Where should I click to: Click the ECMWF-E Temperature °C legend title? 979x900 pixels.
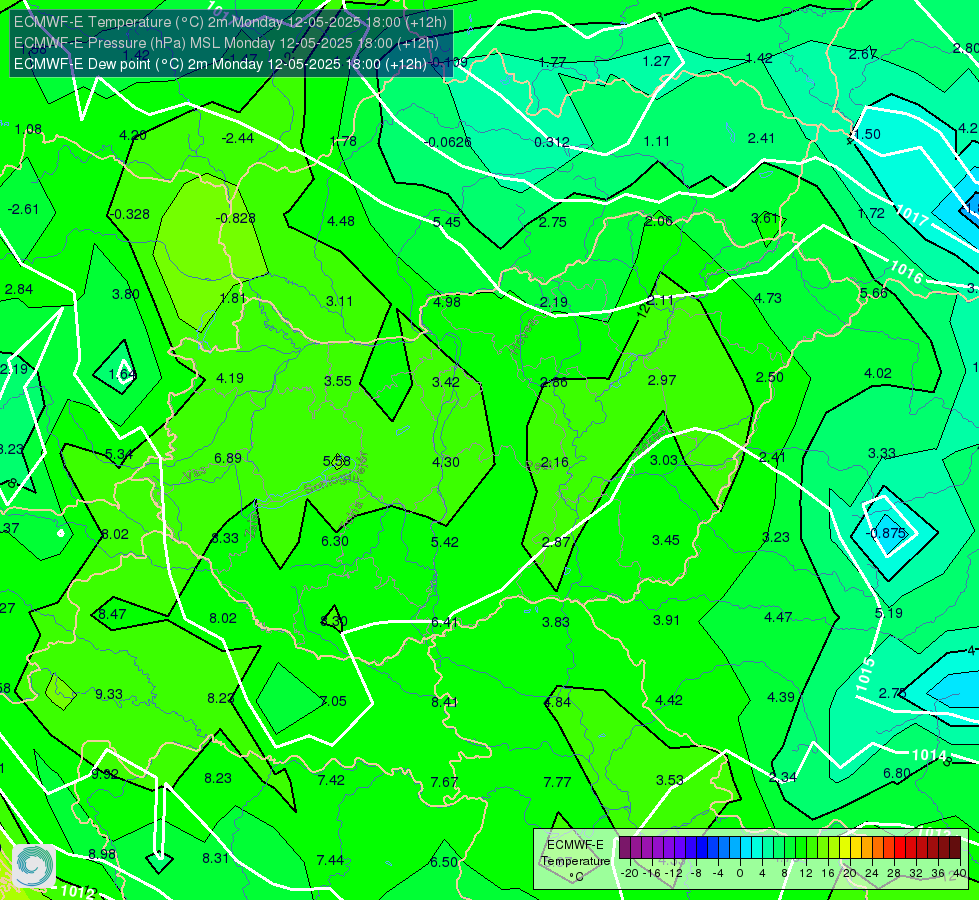[575, 861]
